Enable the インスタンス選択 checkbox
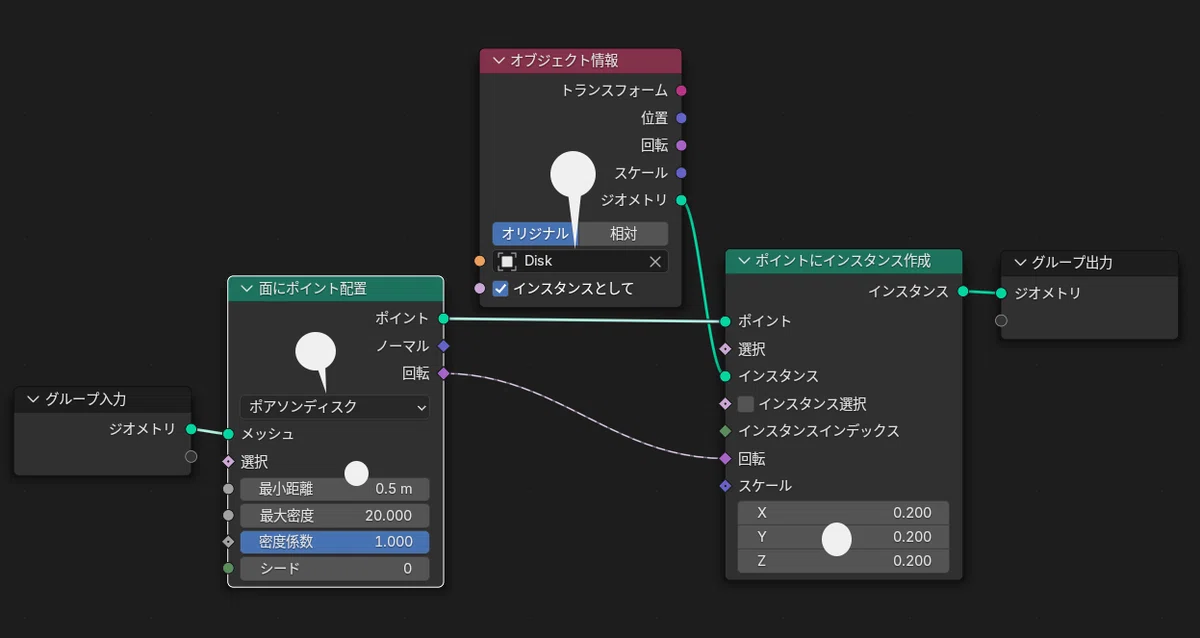The width and height of the screenshot is (1200, 638). click(x=746, y=404)
